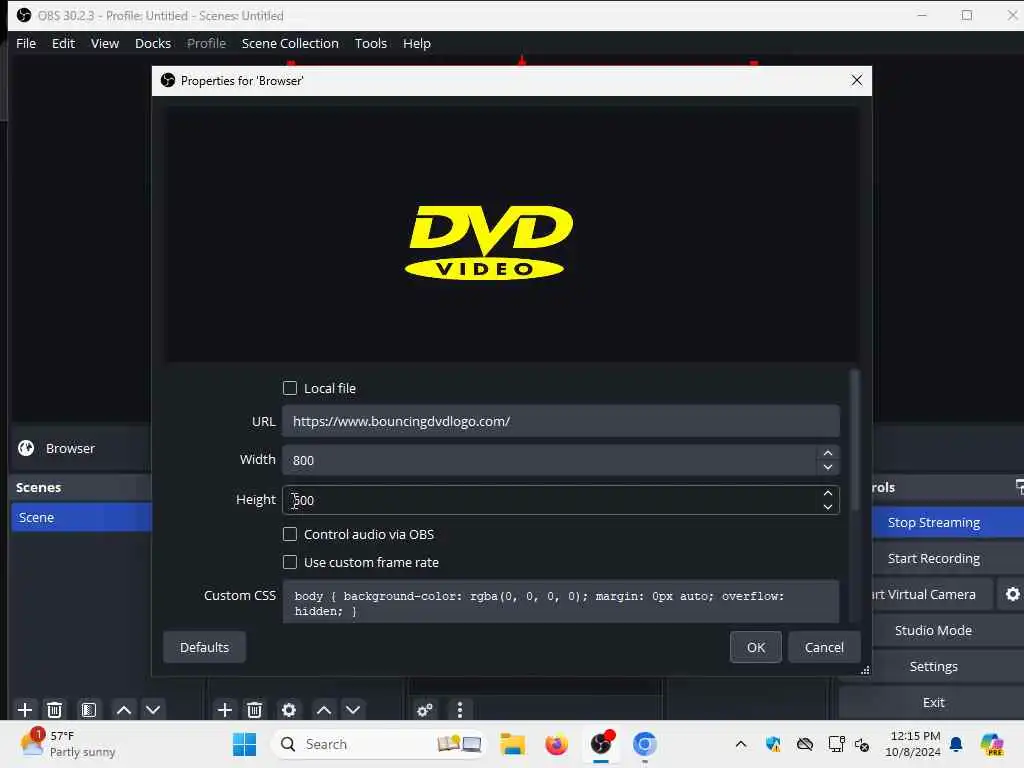Image resolution: width=1024 pixels, height=768 pixels.
Task: Add a new source with plus icon
Action: [225, 710]
